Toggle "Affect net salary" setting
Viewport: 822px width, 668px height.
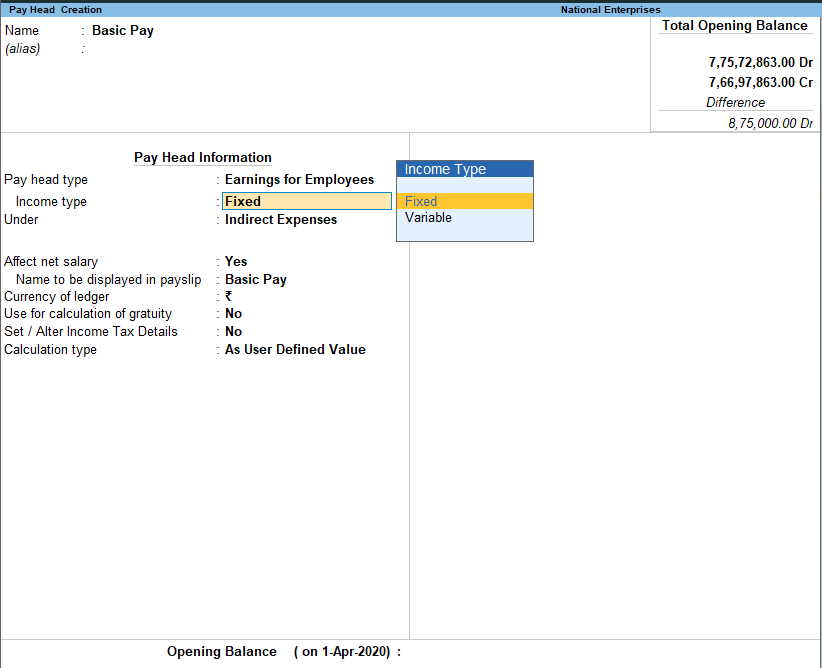(x=234, y=261)
